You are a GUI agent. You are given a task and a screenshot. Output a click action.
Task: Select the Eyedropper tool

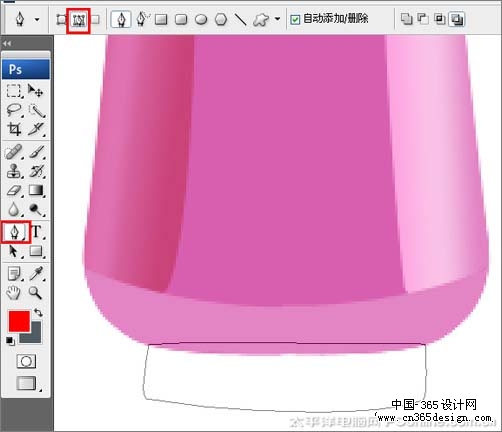click(x=36, y=274)
